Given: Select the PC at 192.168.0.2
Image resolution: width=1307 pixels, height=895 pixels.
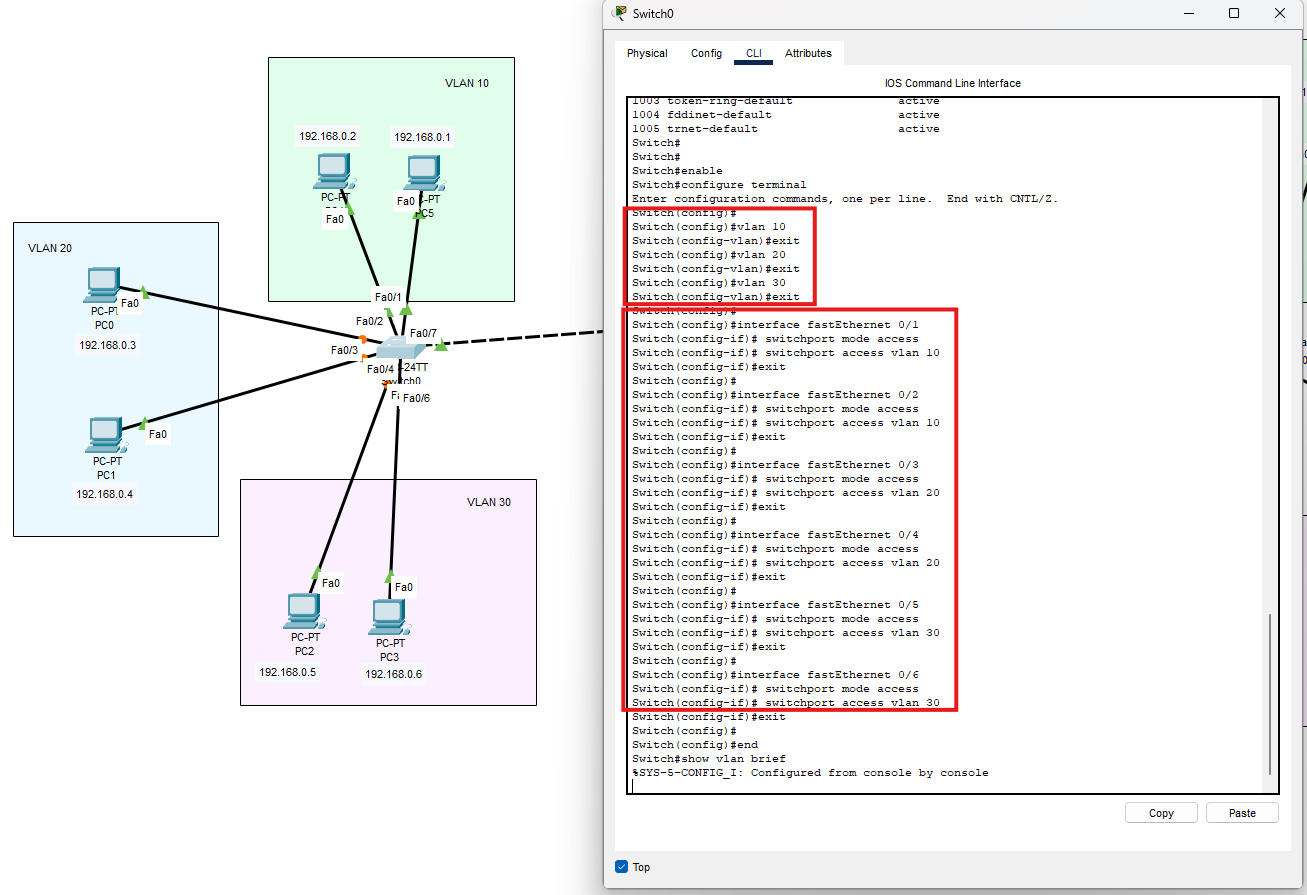Looking at the screenshot, I should pos(333,172).
